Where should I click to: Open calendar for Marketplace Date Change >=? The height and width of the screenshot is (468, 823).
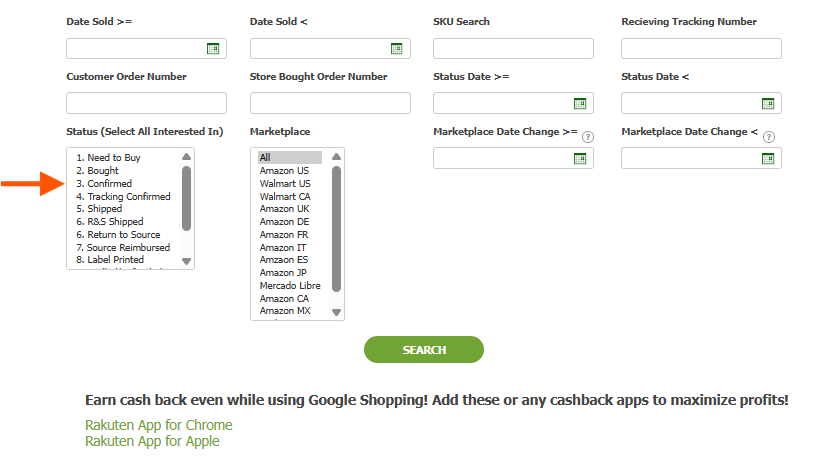click(x=579, y=158)
